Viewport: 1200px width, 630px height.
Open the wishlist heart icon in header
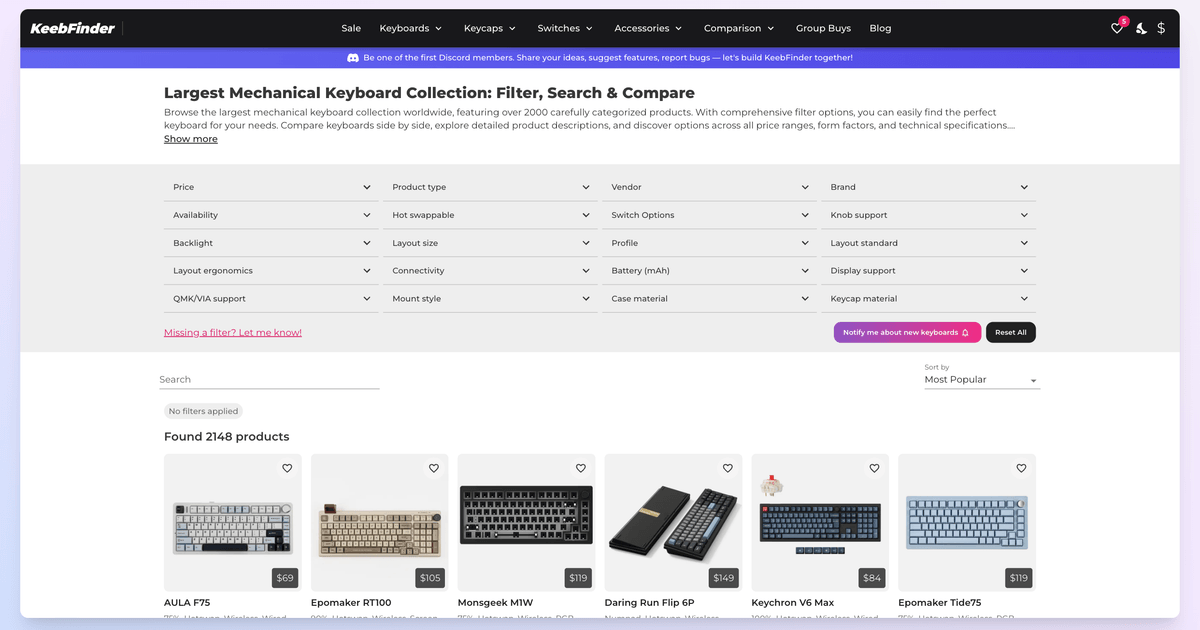click(1117, 28)
